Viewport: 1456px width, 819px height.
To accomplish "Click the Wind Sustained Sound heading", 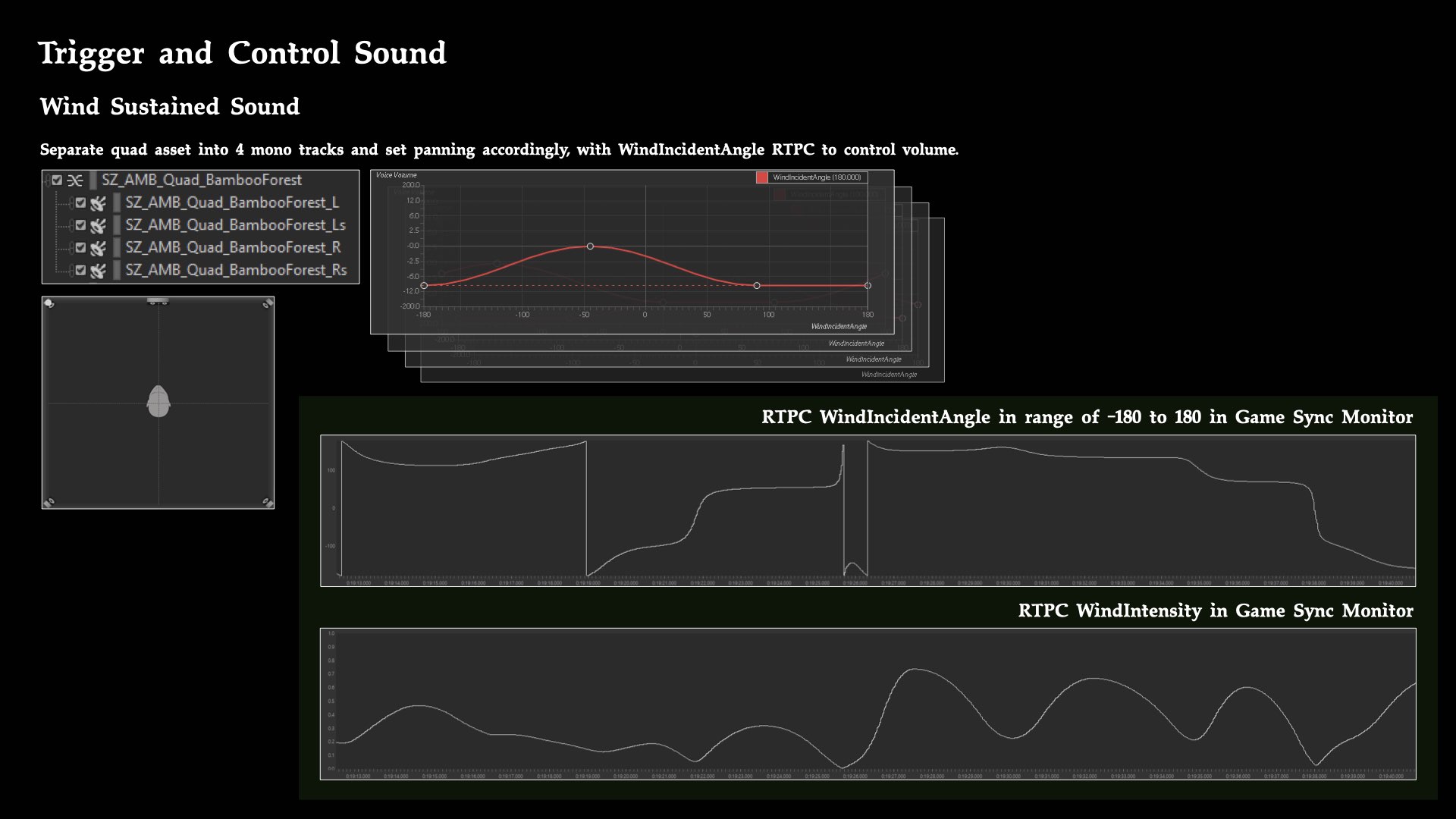I will 170,106.
